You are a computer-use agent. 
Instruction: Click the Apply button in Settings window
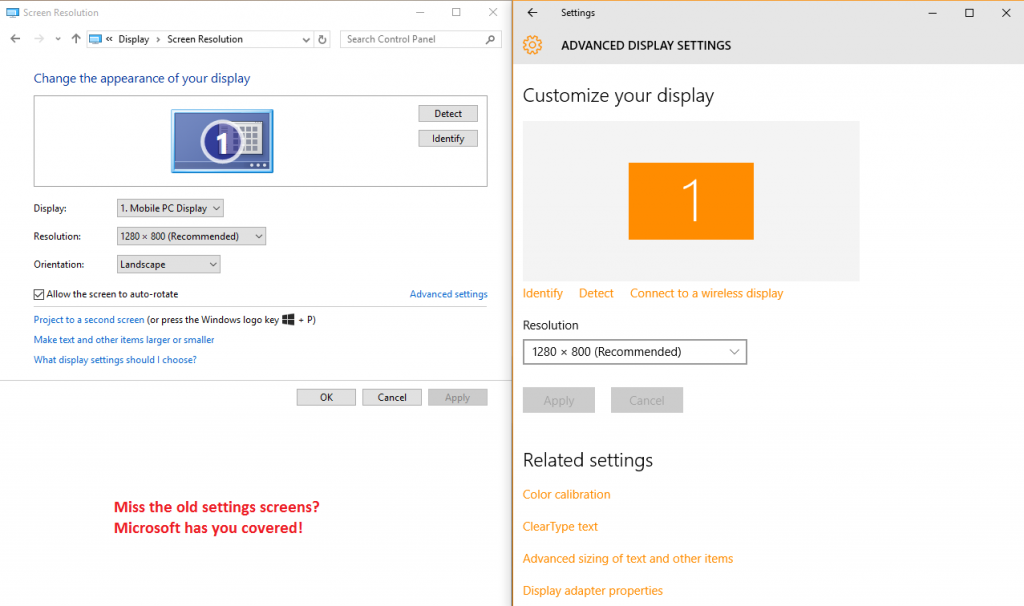coord(559,400)
